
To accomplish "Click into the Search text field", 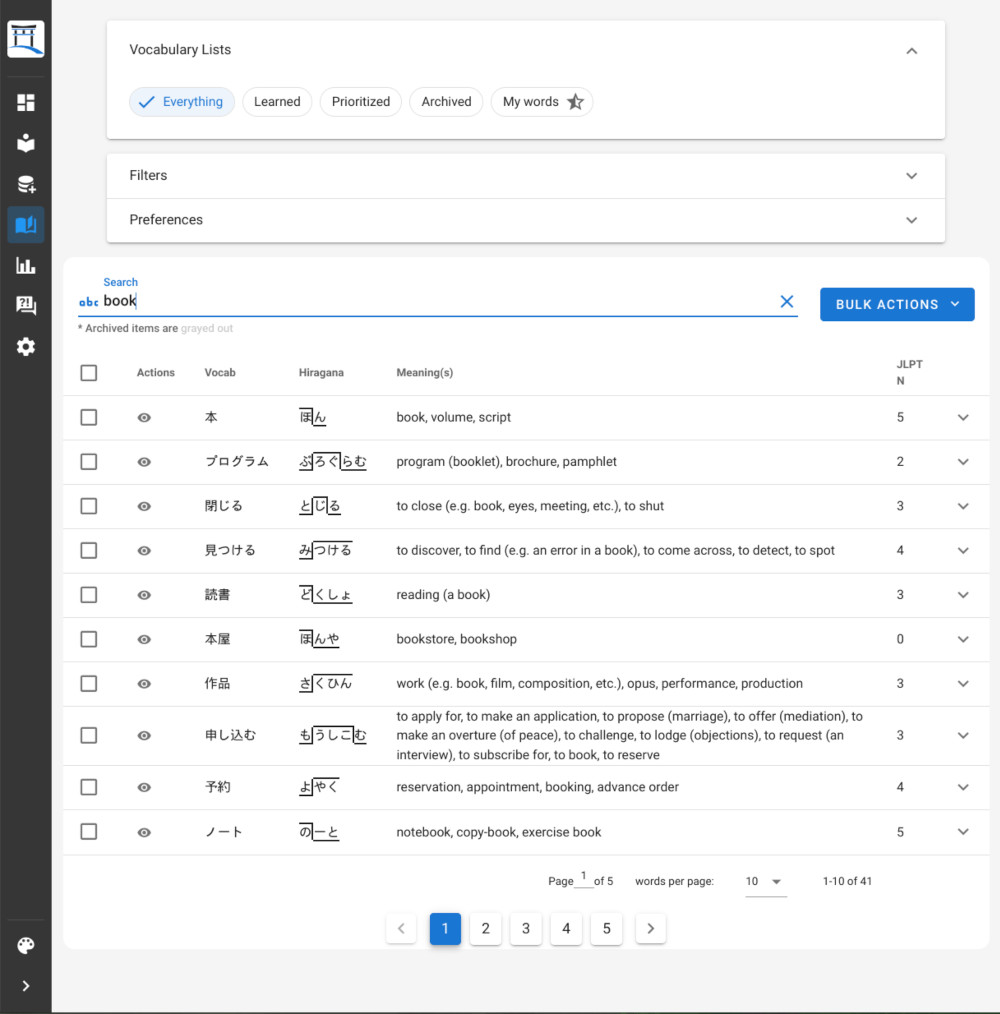I will (x=437, y=301).
